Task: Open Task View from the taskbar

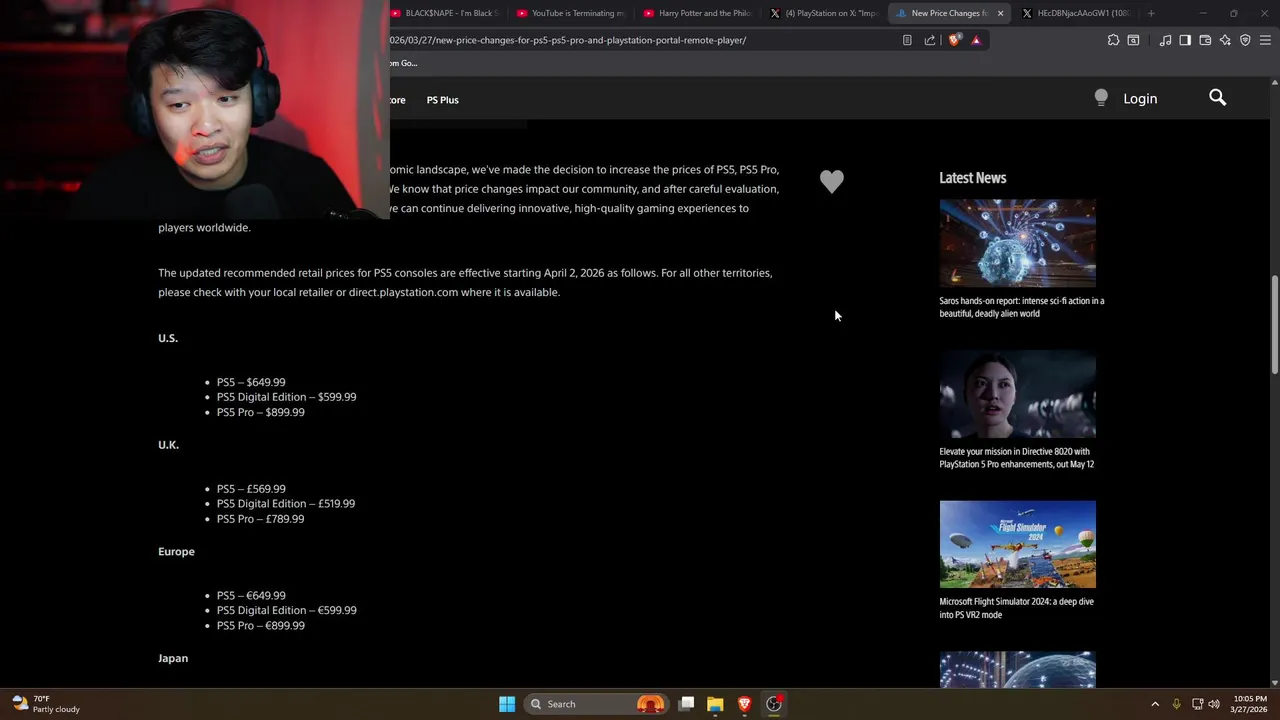Action: pos(687,704)
